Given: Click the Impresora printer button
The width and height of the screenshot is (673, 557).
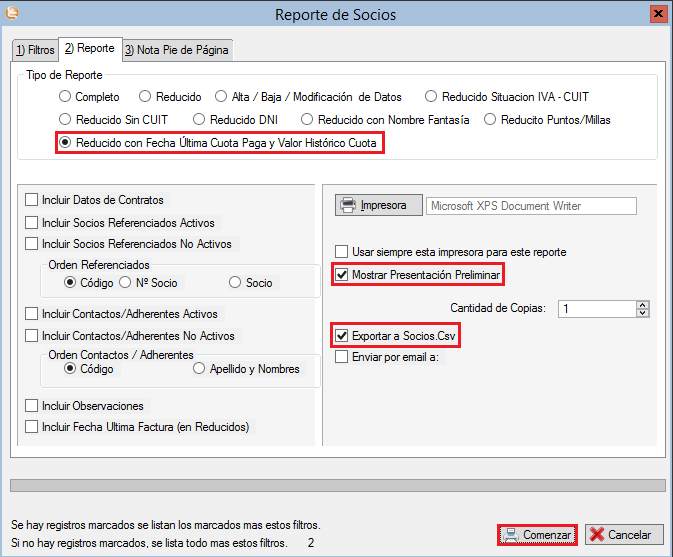Looking at the screenshot, I should pyautogui.click(x=376, y=206).
